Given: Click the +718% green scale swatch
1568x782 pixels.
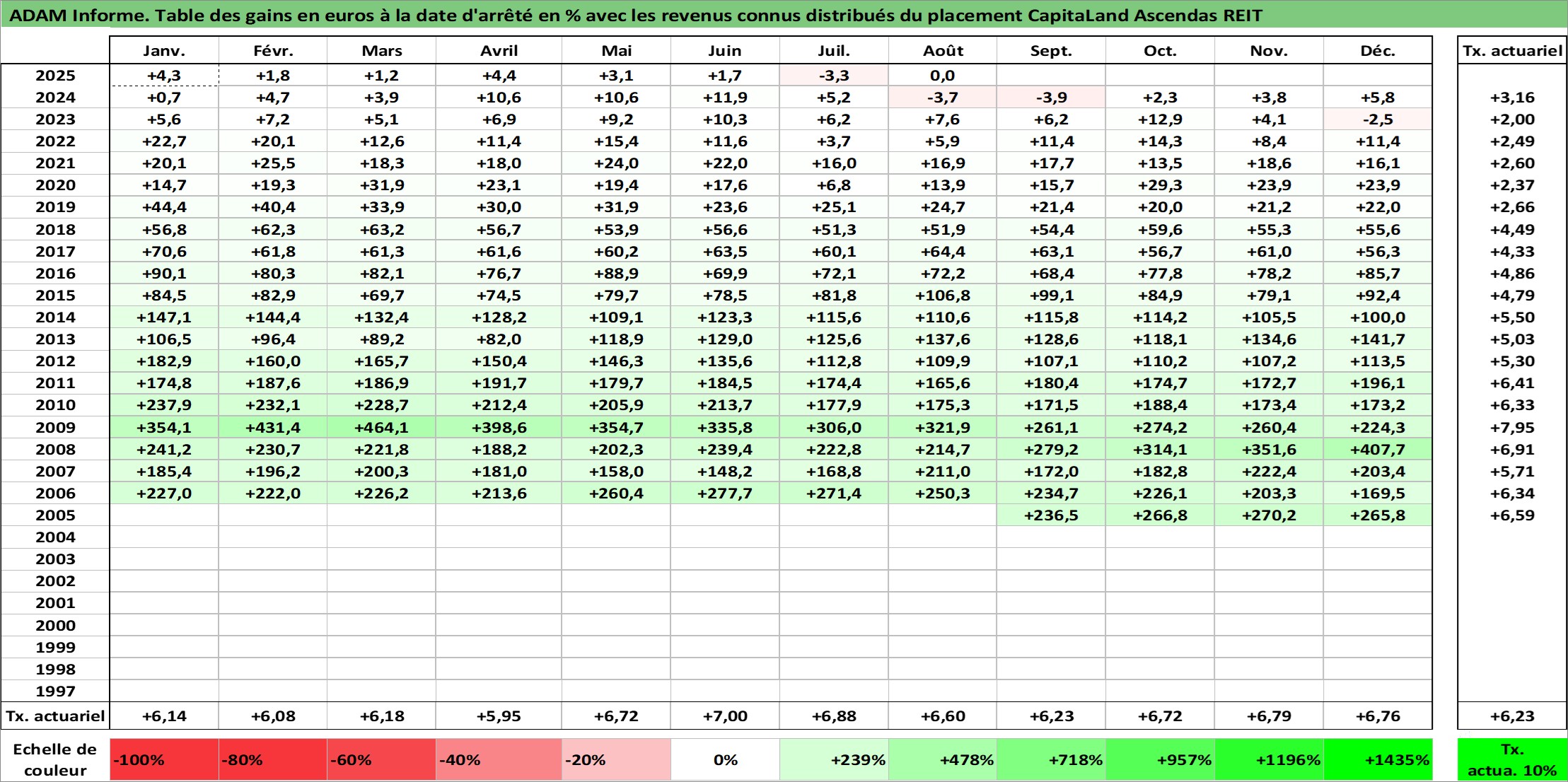Looking at the screenshot, I should [x=1052, y=759].
